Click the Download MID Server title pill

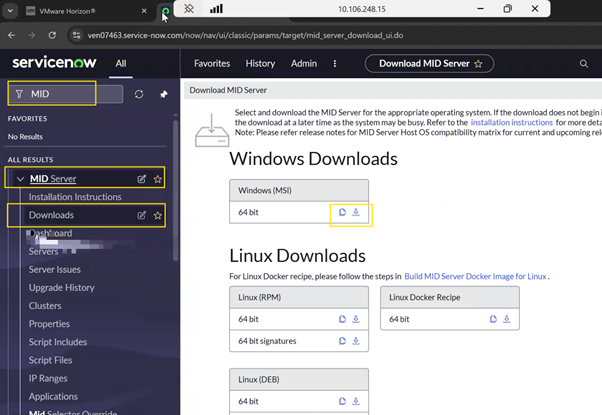(x=429, y=64)
